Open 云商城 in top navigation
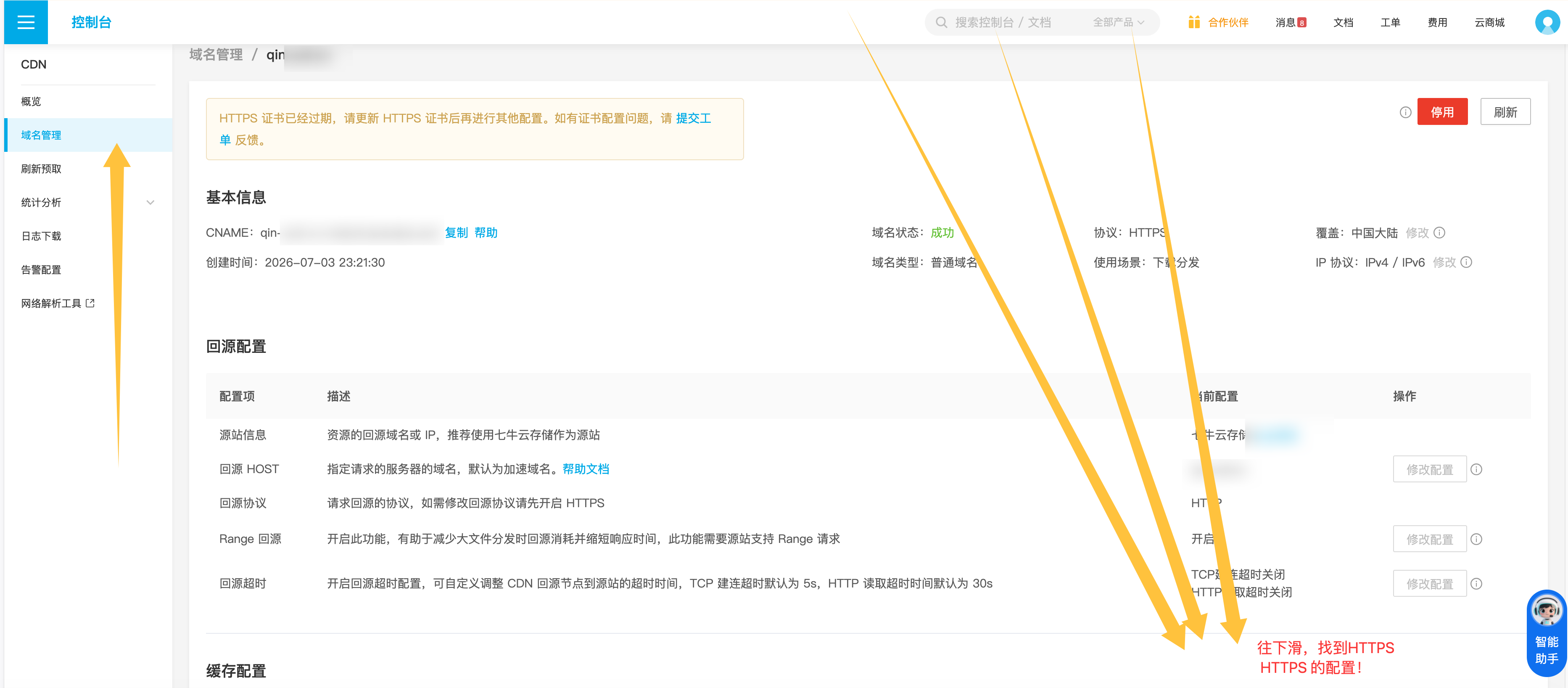This screenshot has height=688, width=1568. tap(1489, 23)
